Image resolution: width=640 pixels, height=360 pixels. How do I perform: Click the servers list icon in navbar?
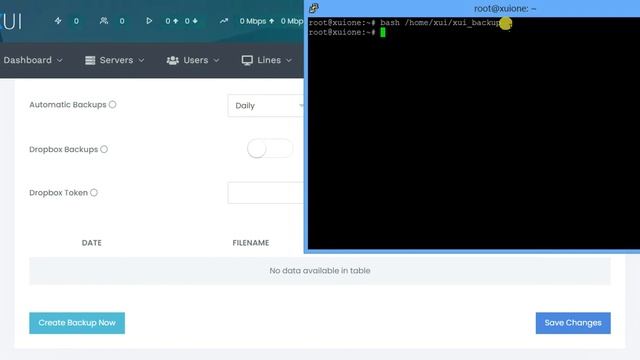point(90,60)
